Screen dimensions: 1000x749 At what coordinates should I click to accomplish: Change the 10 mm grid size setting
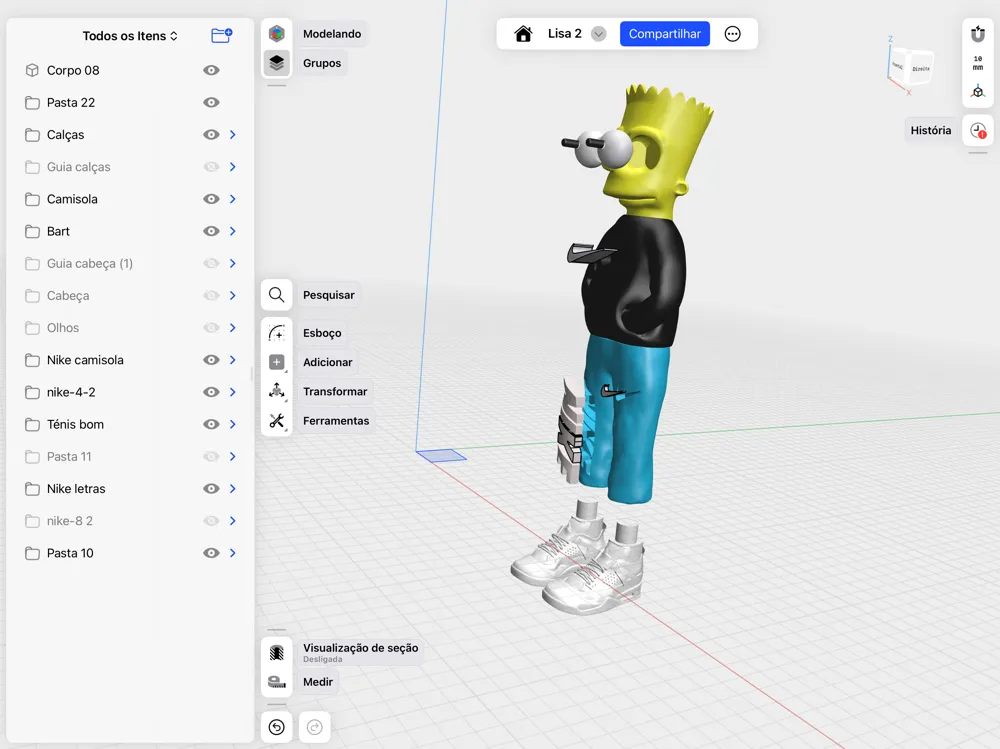point(977,63)
